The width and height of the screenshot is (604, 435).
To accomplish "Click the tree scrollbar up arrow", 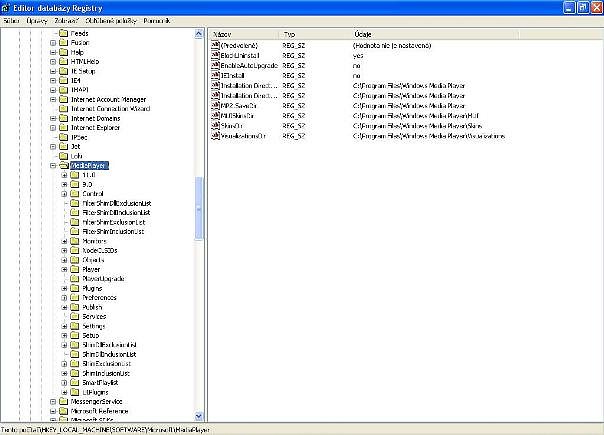I will click(199, 34).
